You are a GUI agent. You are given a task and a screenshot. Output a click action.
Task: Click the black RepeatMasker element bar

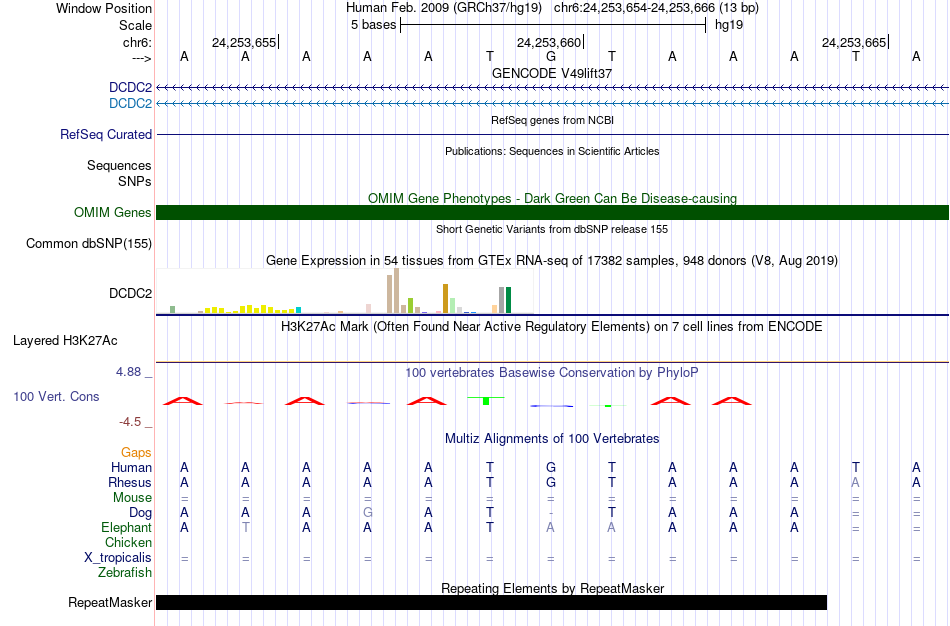coord(491,602)
